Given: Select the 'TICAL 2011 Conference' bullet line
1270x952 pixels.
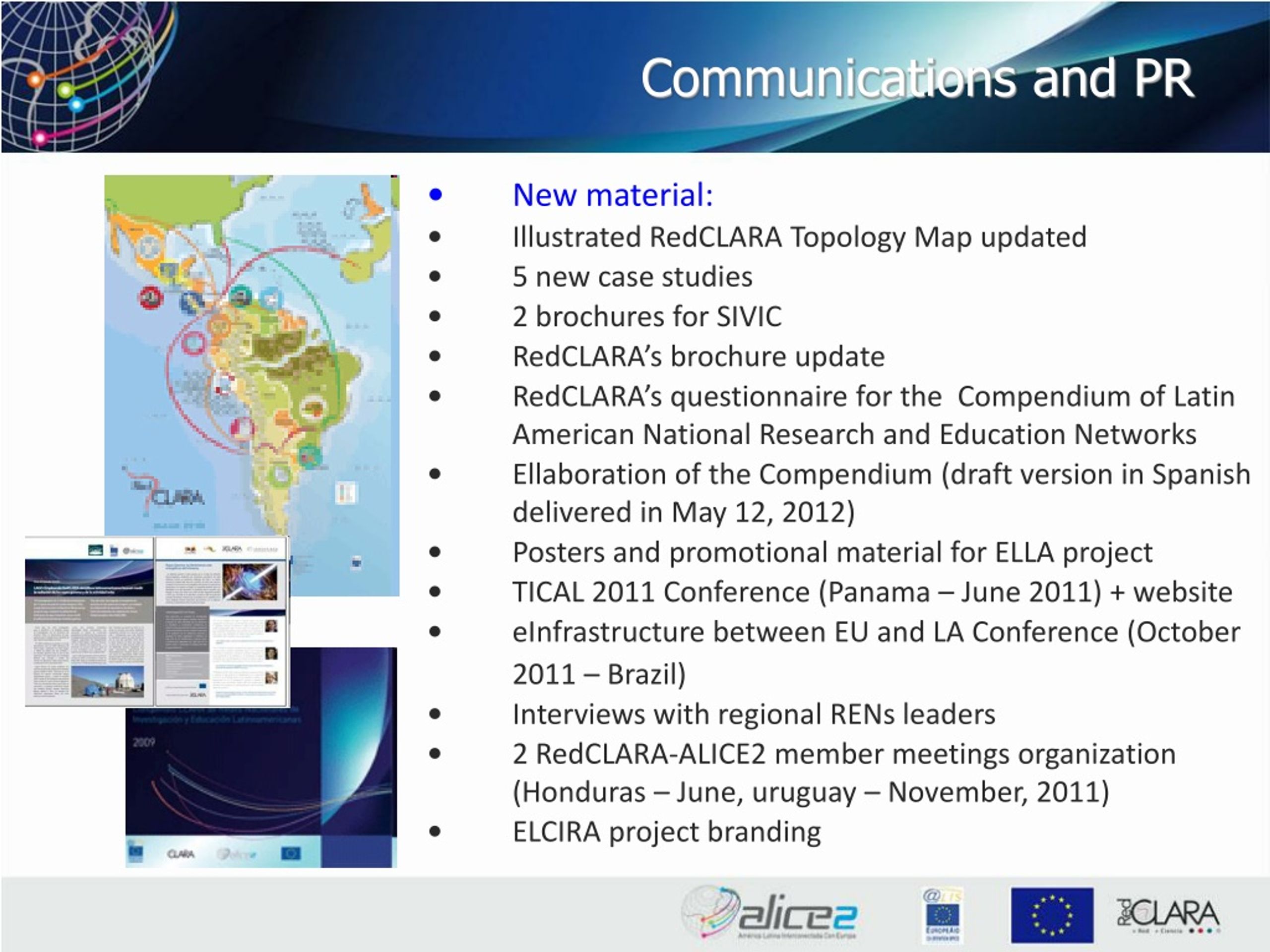Looking at the screenshot, I should click(872, 592).
